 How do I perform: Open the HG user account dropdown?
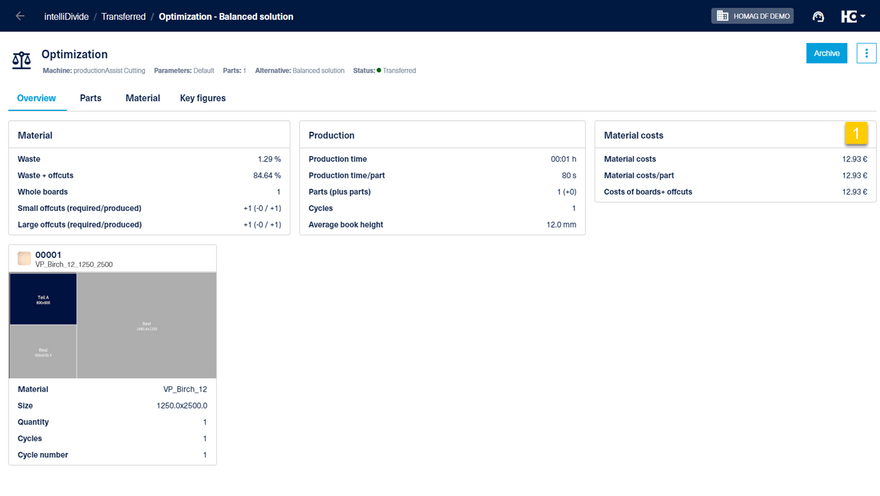pos(852,17)
